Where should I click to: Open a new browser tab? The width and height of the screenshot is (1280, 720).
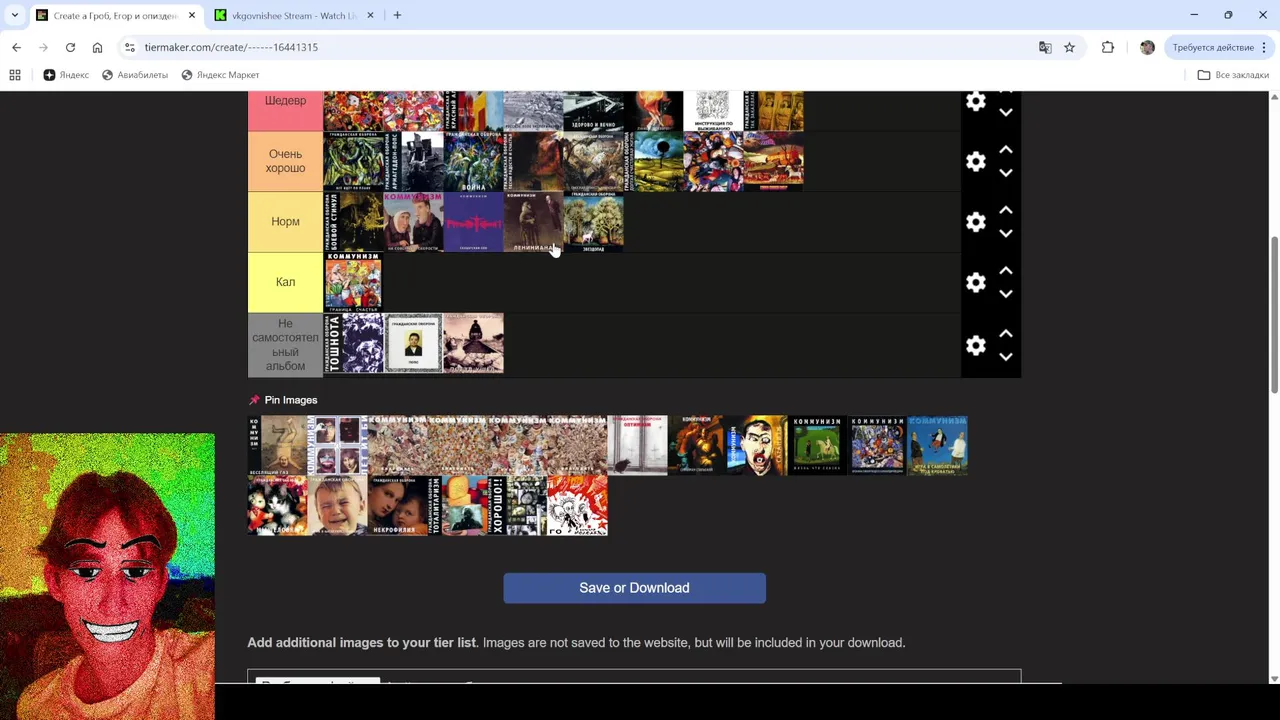(397, 15)
